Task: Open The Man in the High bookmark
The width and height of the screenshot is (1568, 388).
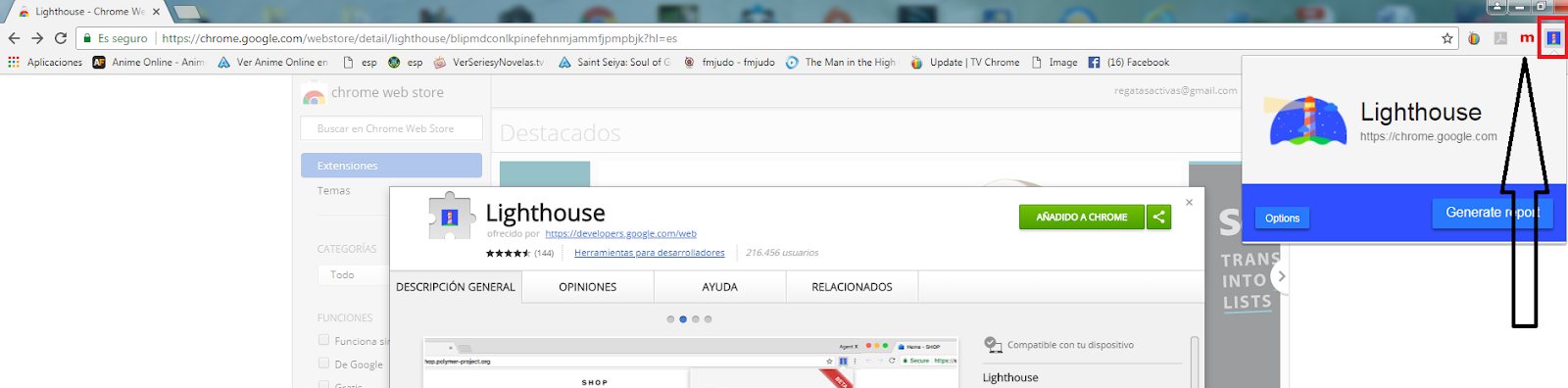Action: click(841, 62)
